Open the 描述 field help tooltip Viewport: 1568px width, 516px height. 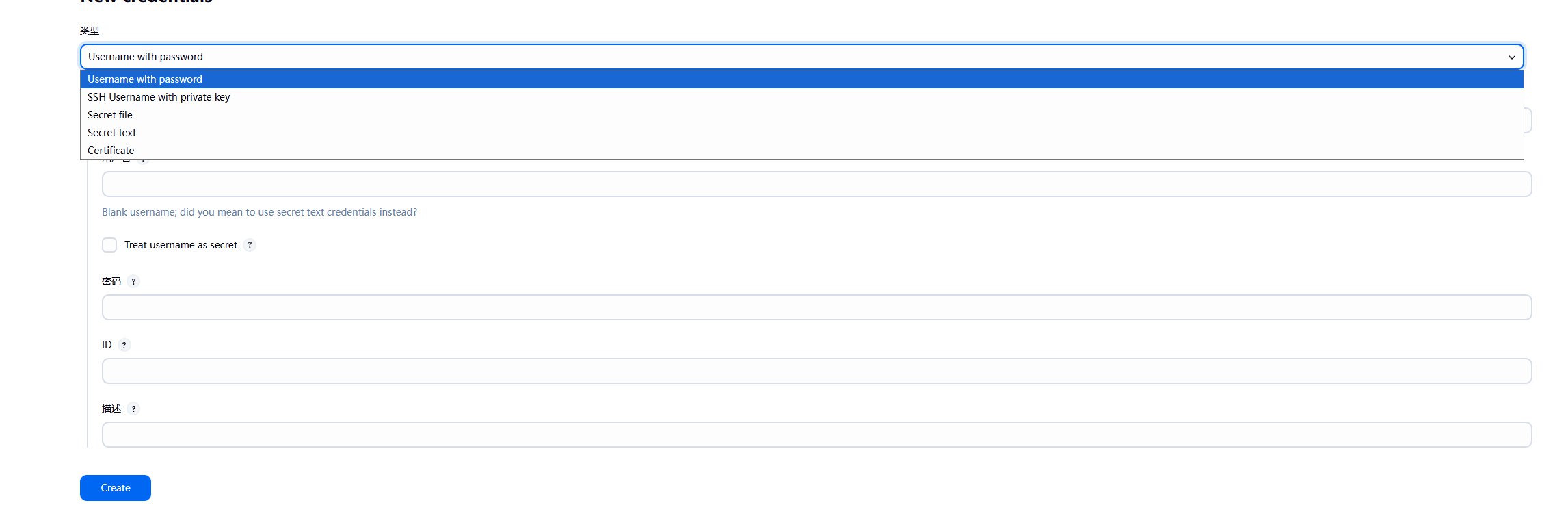(x=133, y=409)
